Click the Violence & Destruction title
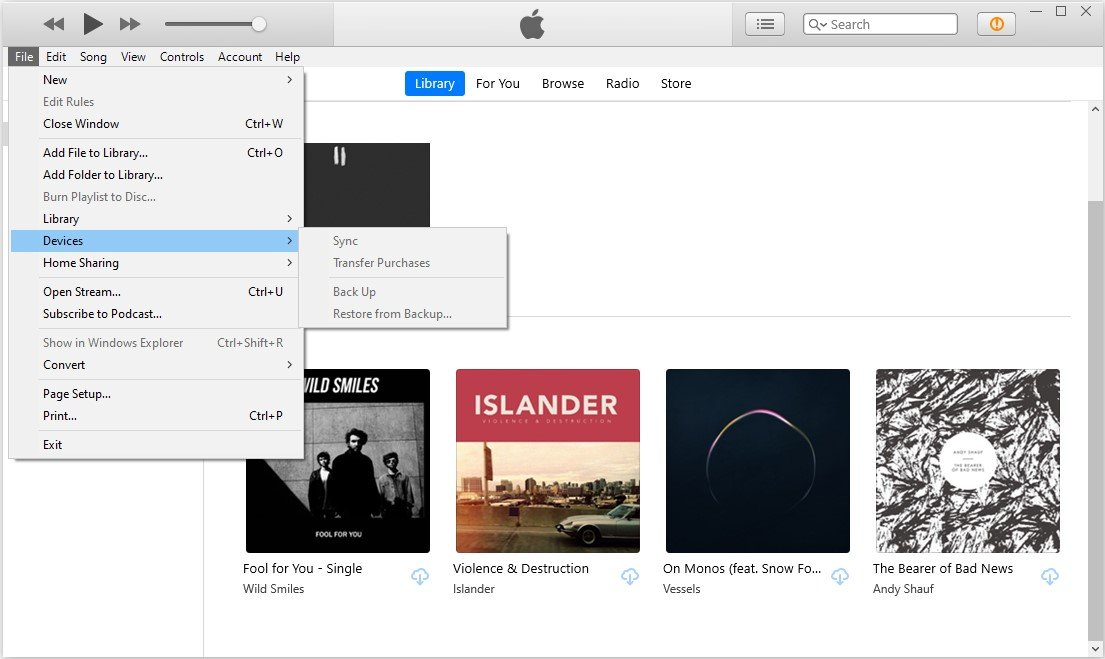Image resolution: width=1105 pixels, height=659 pixels. coord(521,568)
